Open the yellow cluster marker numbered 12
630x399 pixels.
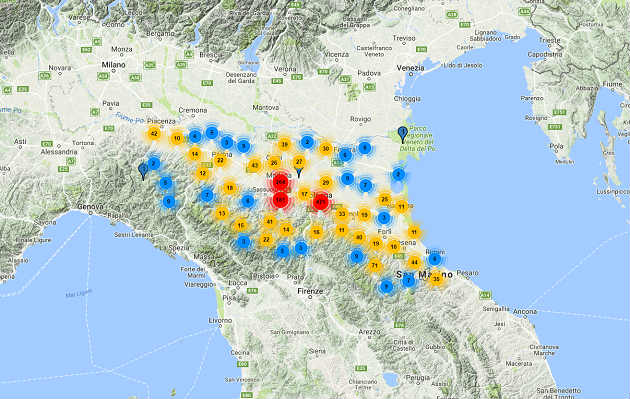(202, 174)
